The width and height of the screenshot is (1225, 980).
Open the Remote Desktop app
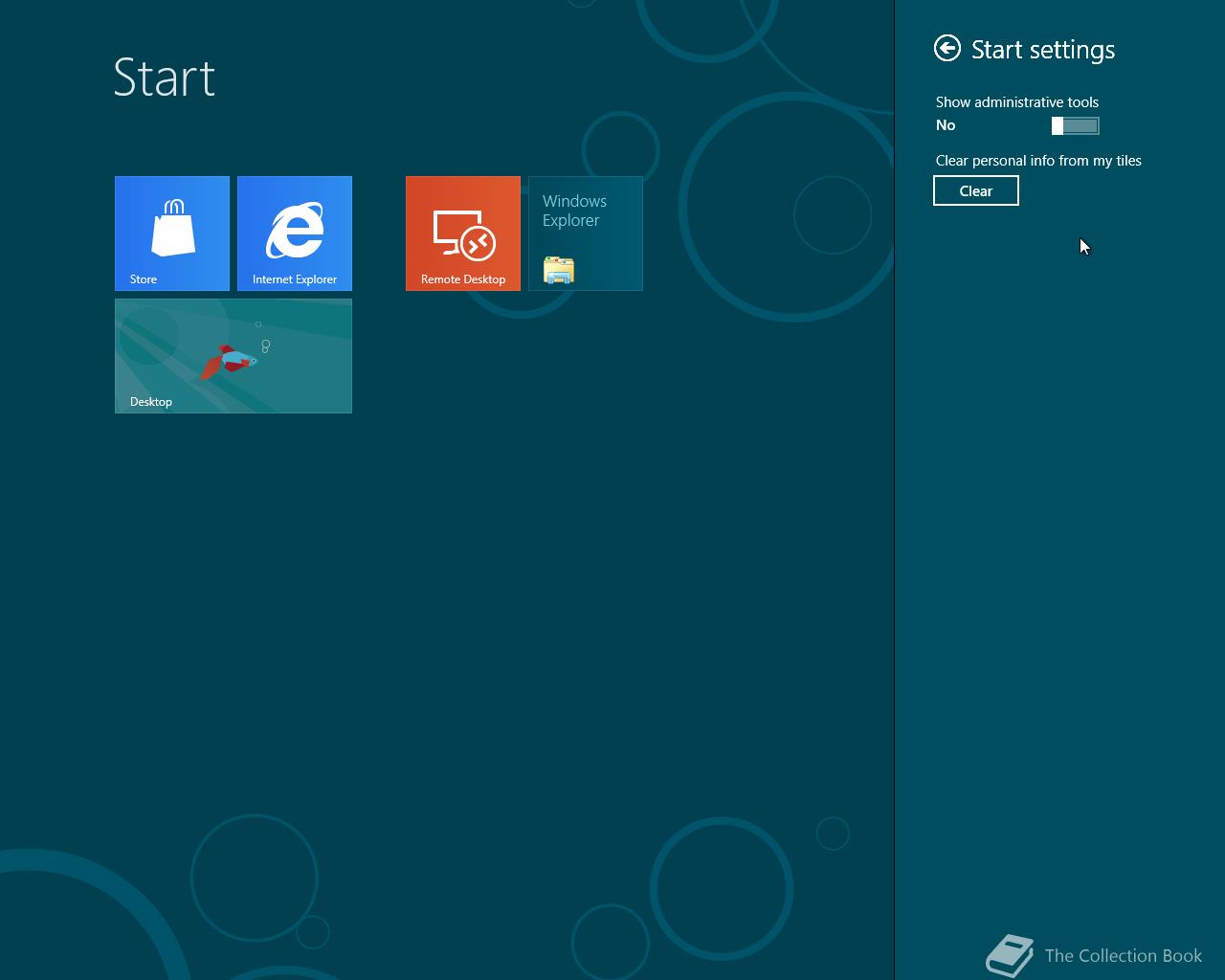pos(463,233)
